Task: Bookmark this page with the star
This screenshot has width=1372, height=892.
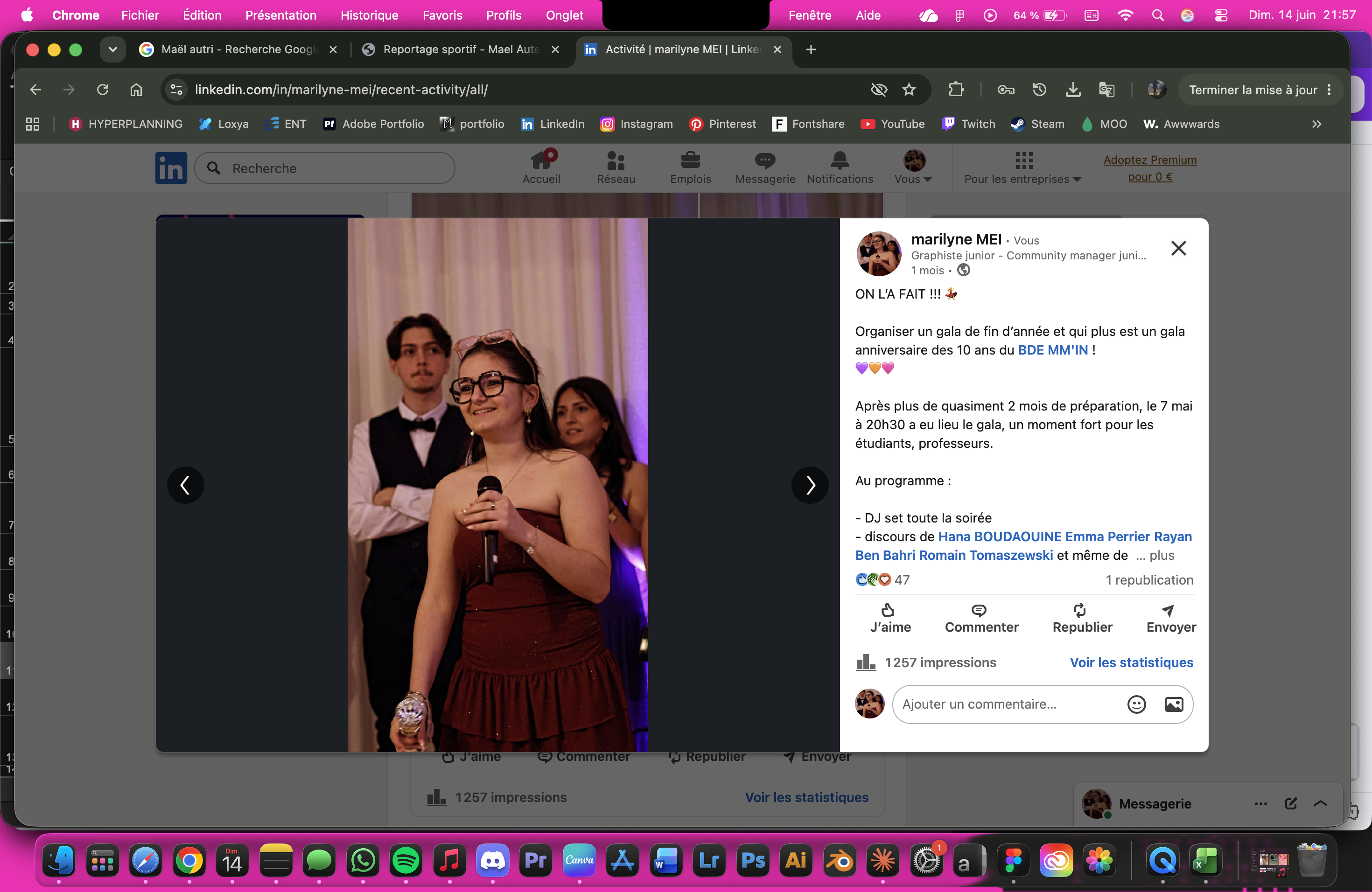Action: [909, 90]
